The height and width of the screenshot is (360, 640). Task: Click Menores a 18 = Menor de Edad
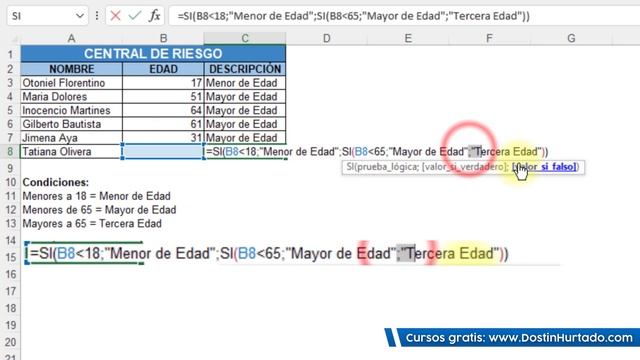pyautogui.click(x=96, y=196)
